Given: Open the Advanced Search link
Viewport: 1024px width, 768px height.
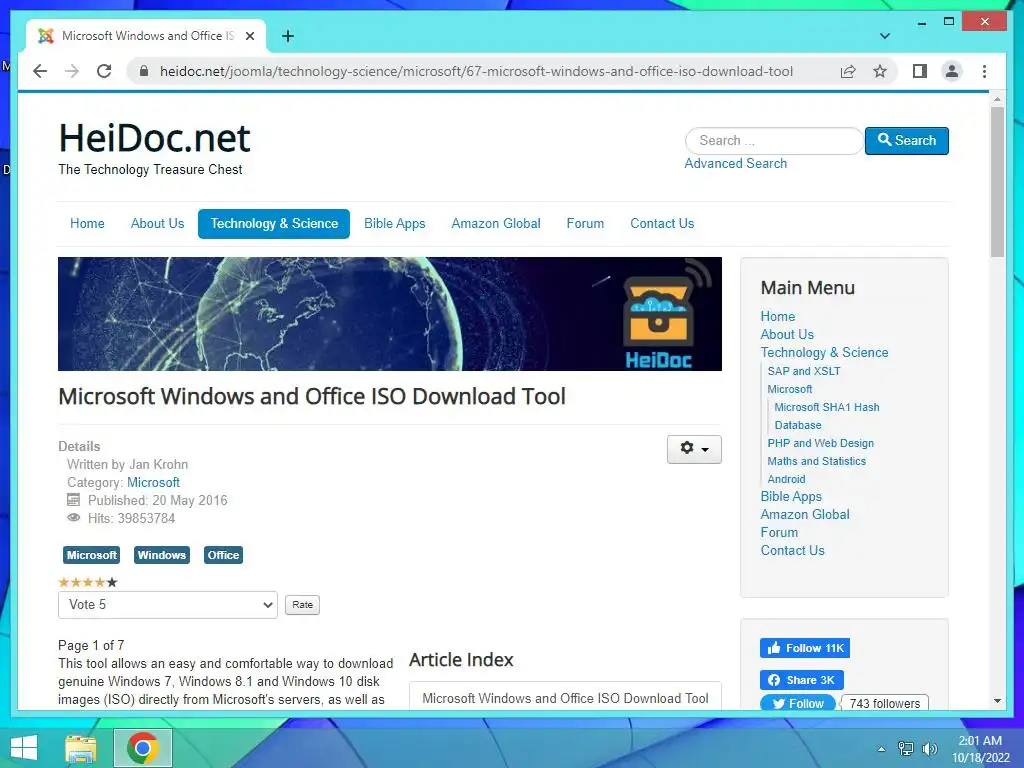Looking at the screenshot, I should point(735,163).
